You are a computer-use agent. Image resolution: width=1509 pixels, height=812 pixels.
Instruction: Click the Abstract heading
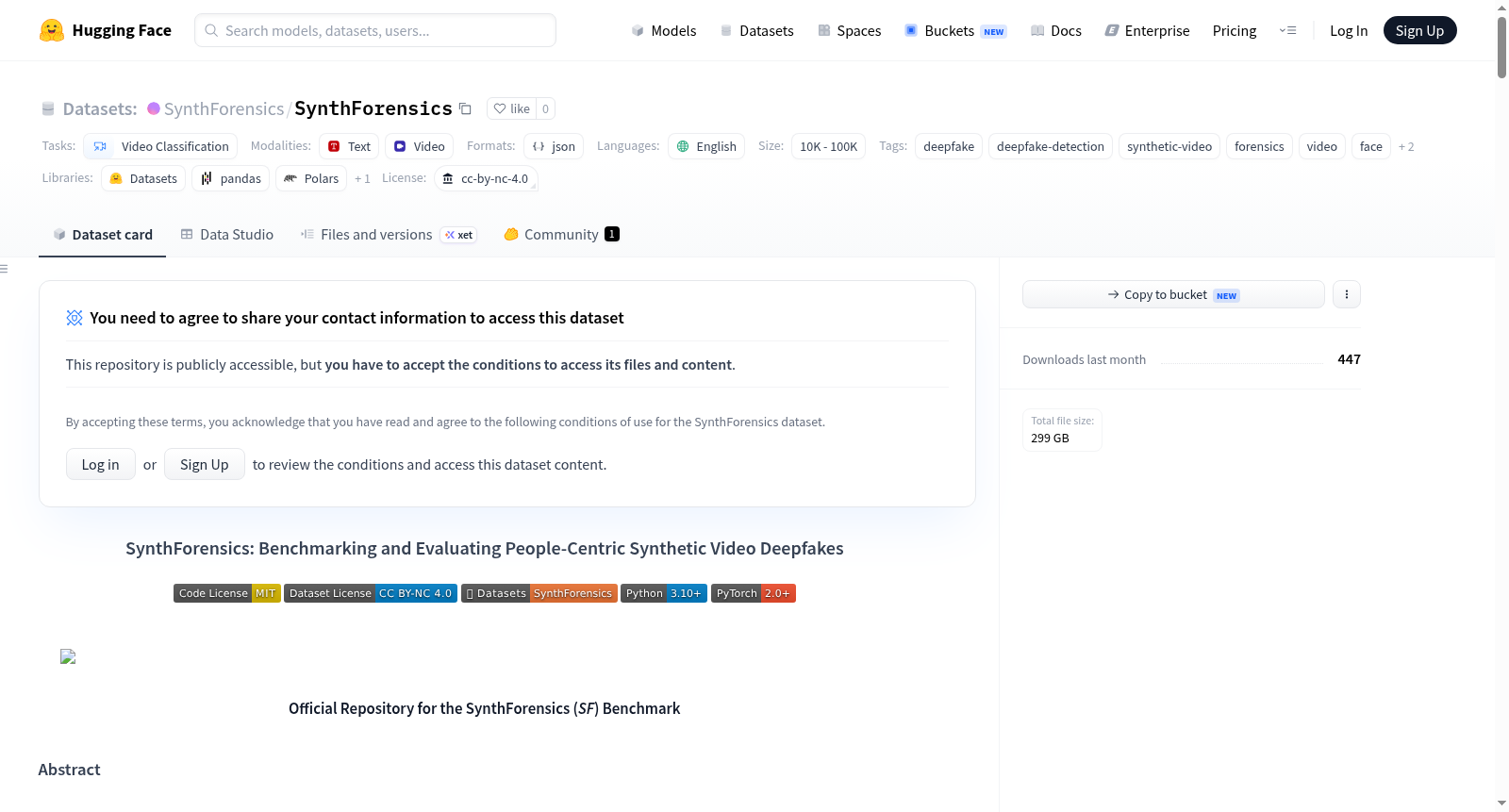coord(69,770)
